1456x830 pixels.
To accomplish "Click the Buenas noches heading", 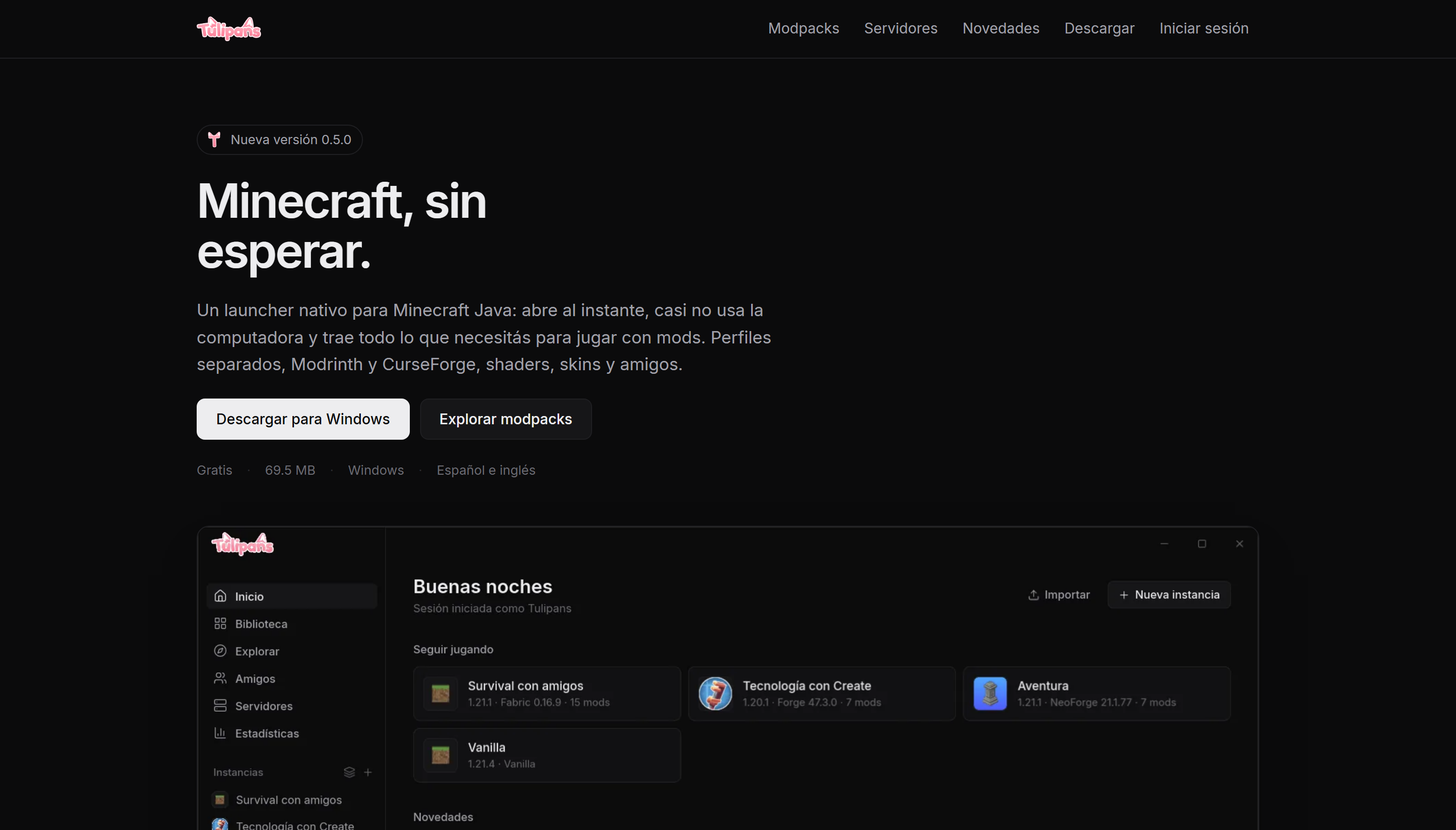I will coord(483,586).
